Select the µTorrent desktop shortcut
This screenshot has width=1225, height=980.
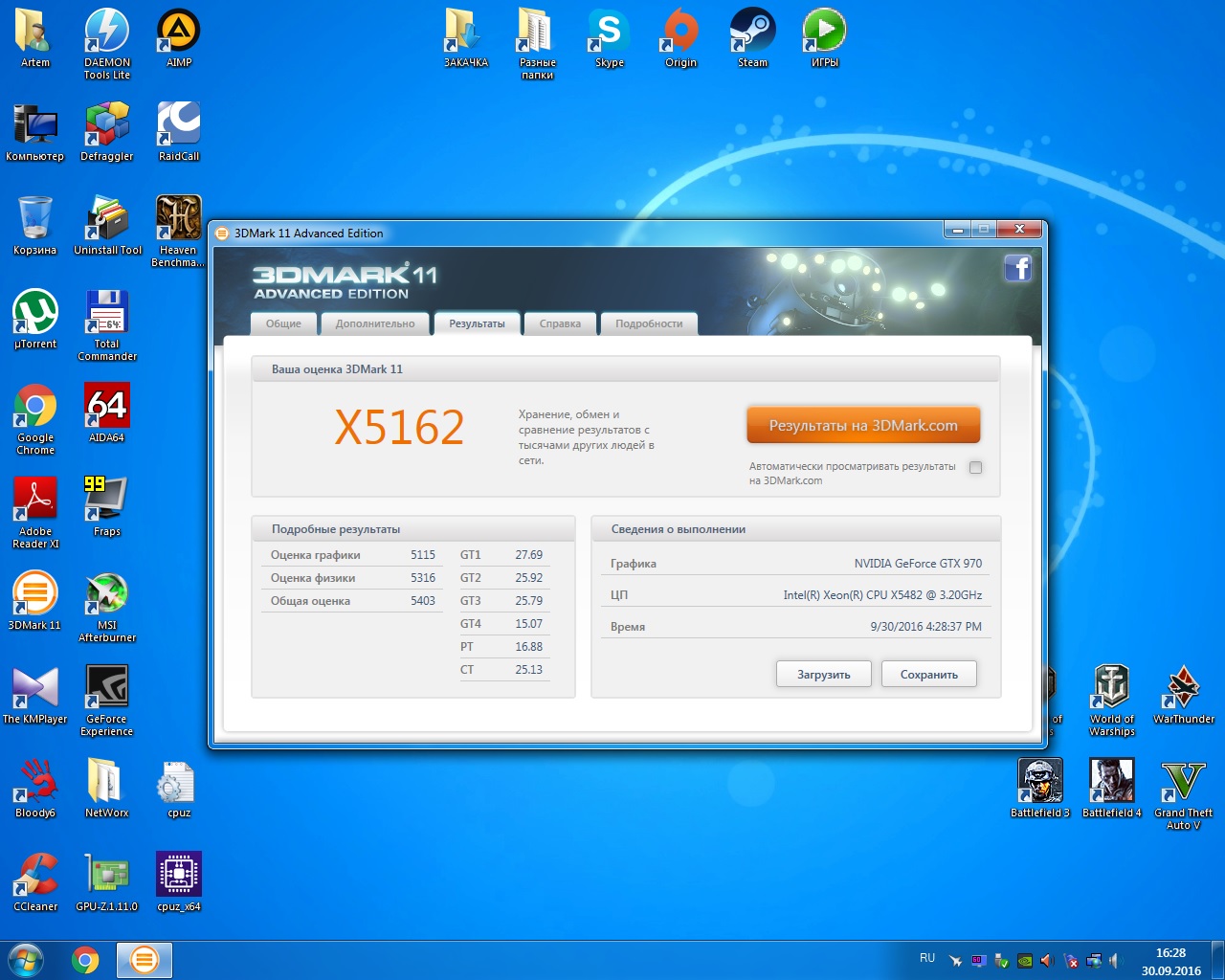point(35,319)
